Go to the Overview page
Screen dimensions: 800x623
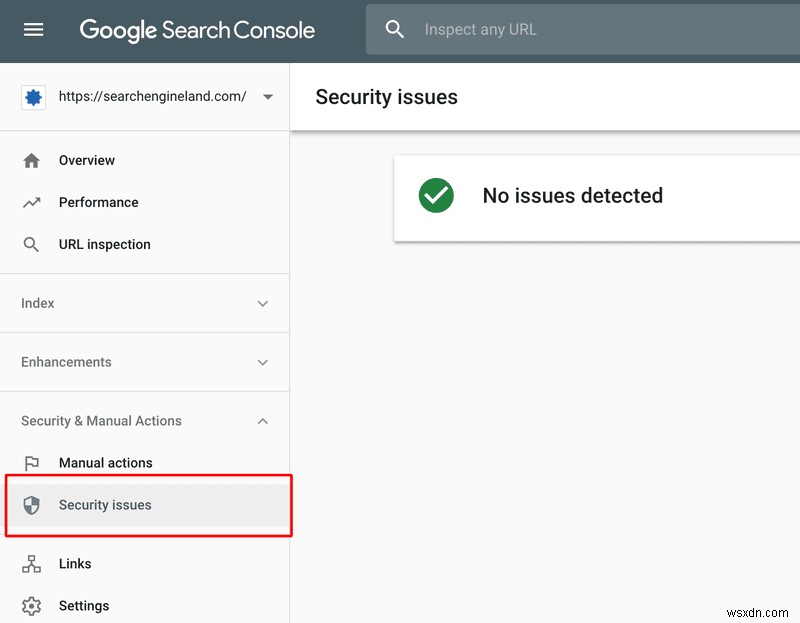[x=87, y=161]
